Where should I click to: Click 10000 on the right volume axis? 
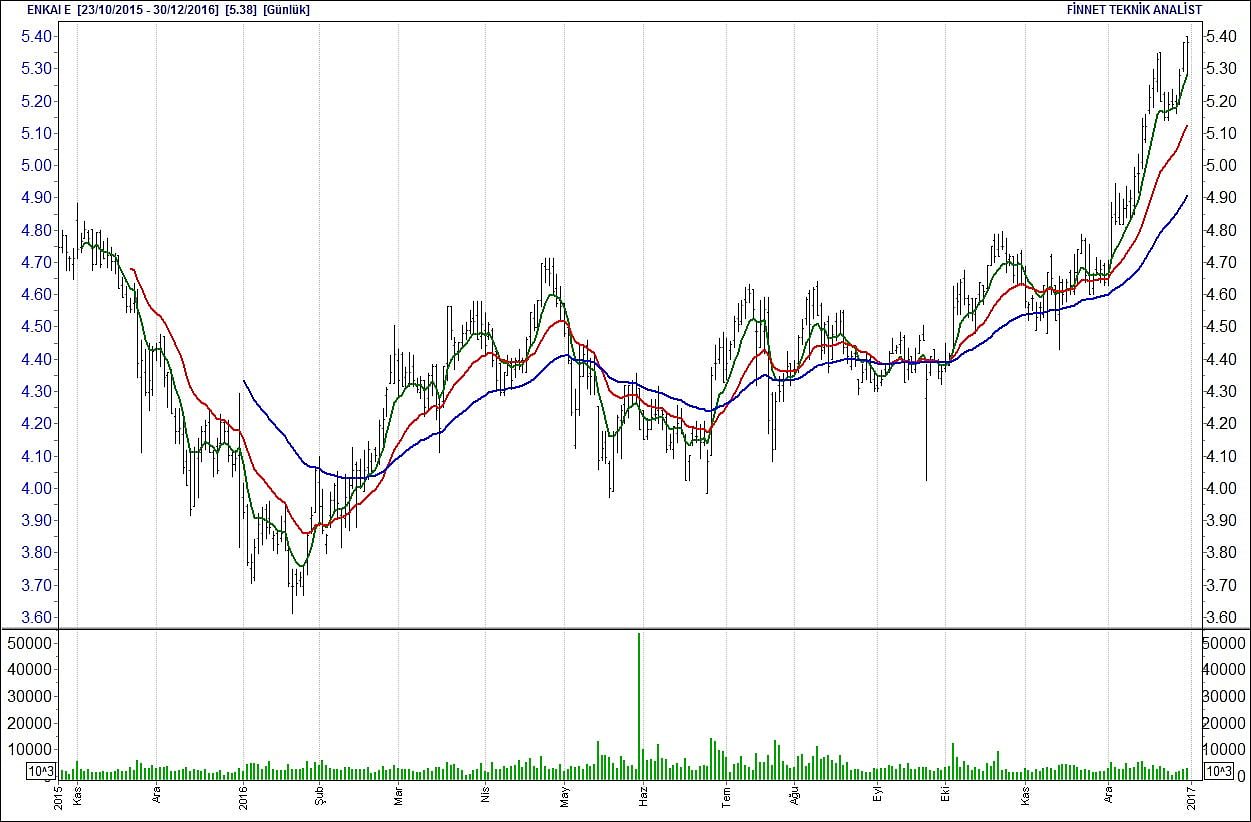tap(1224, 750)
